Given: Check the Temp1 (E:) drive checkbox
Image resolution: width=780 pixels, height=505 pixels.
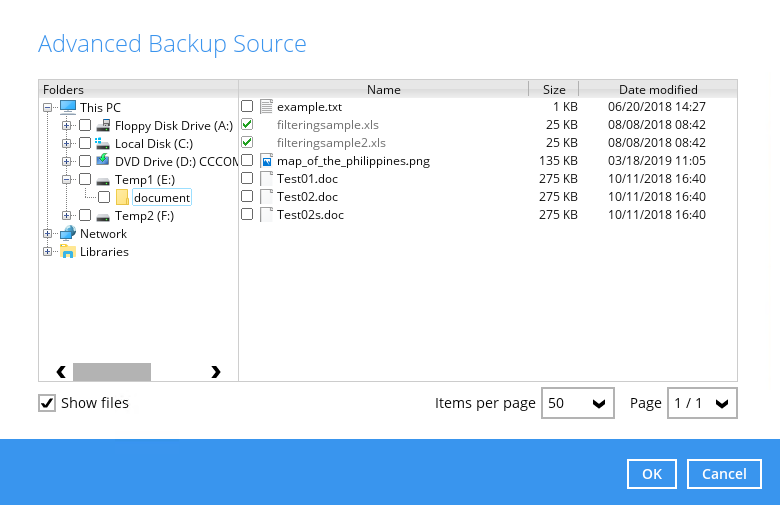Looking at the screenshot, I should [85, 179].
